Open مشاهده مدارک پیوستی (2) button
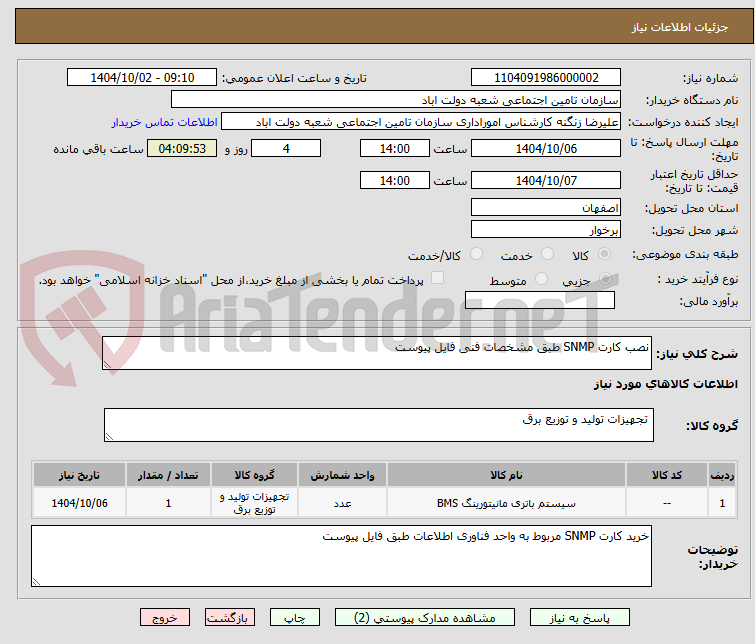Viewport: 755px width, 644px height. coord(425,618)
